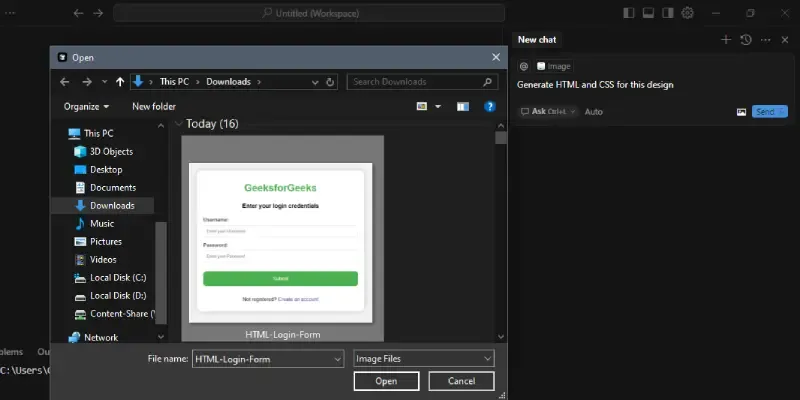Select Content-Share network drive

pyautogui.click(x=114, y=314)
